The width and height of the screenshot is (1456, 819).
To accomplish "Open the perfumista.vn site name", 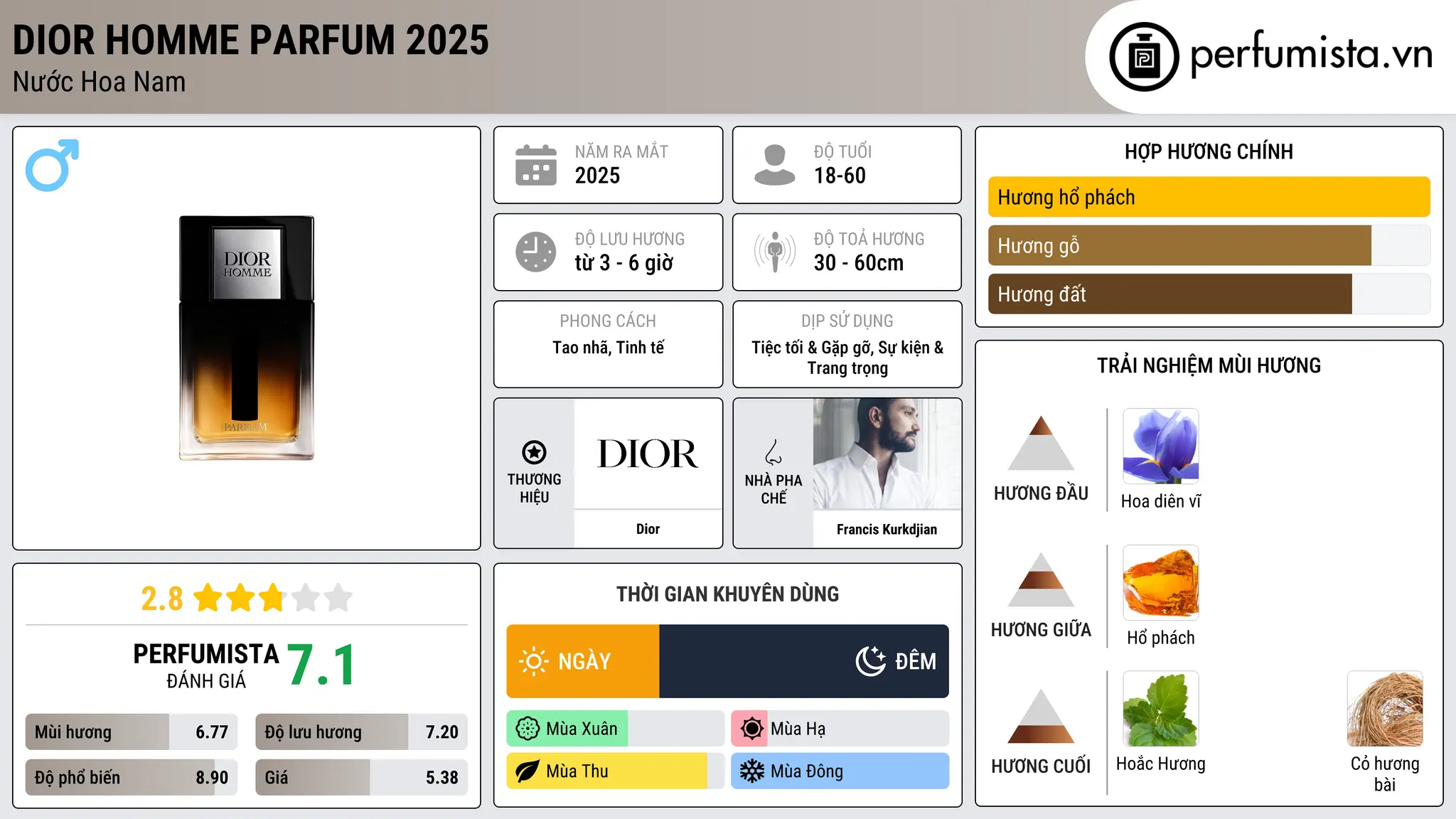I will [x=1311, y=54].
